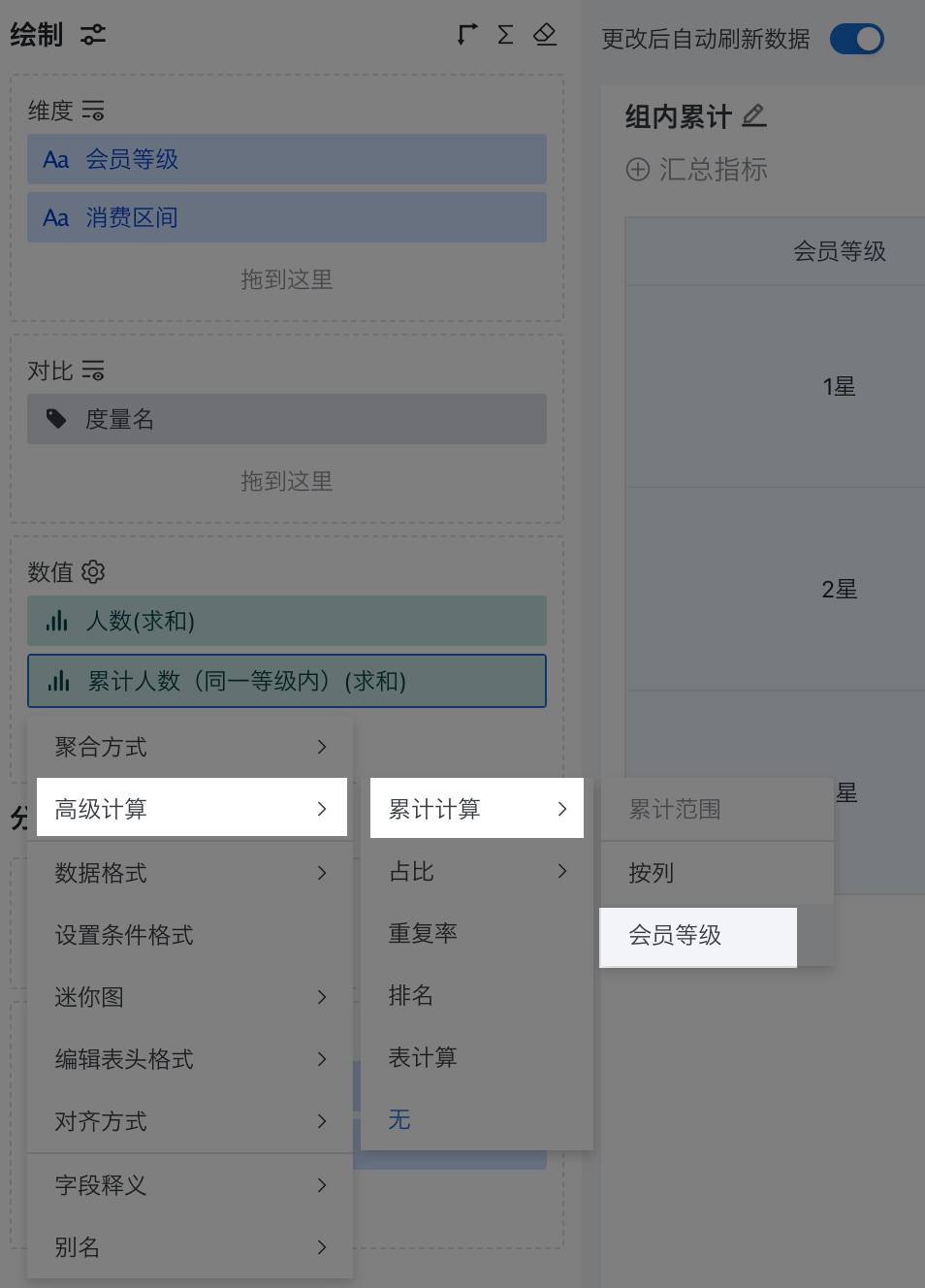Expand the 聚合方式 submenu

(190, 747)
